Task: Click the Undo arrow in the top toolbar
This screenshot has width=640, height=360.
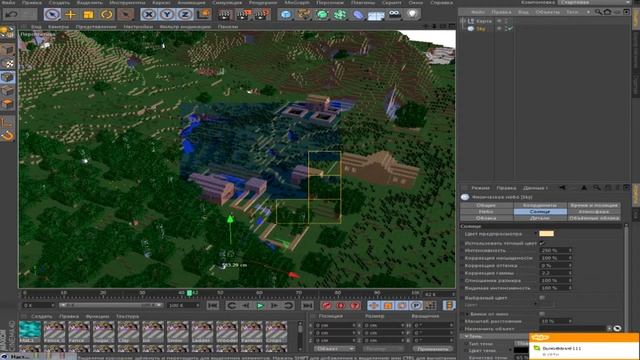Action: pos(11,14)
